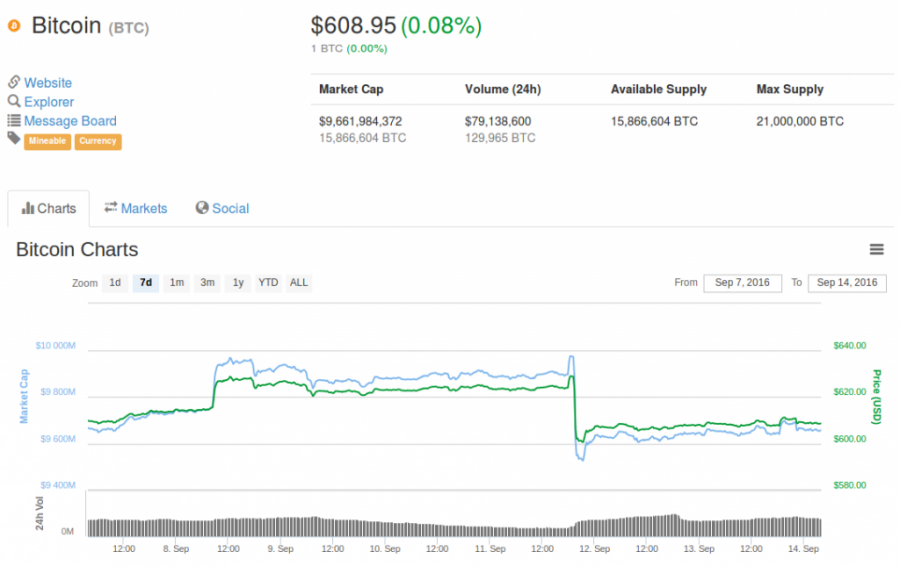900x566 pixels.
Task: Click the $608.95 price text
Action: click(x=353, y=25)
